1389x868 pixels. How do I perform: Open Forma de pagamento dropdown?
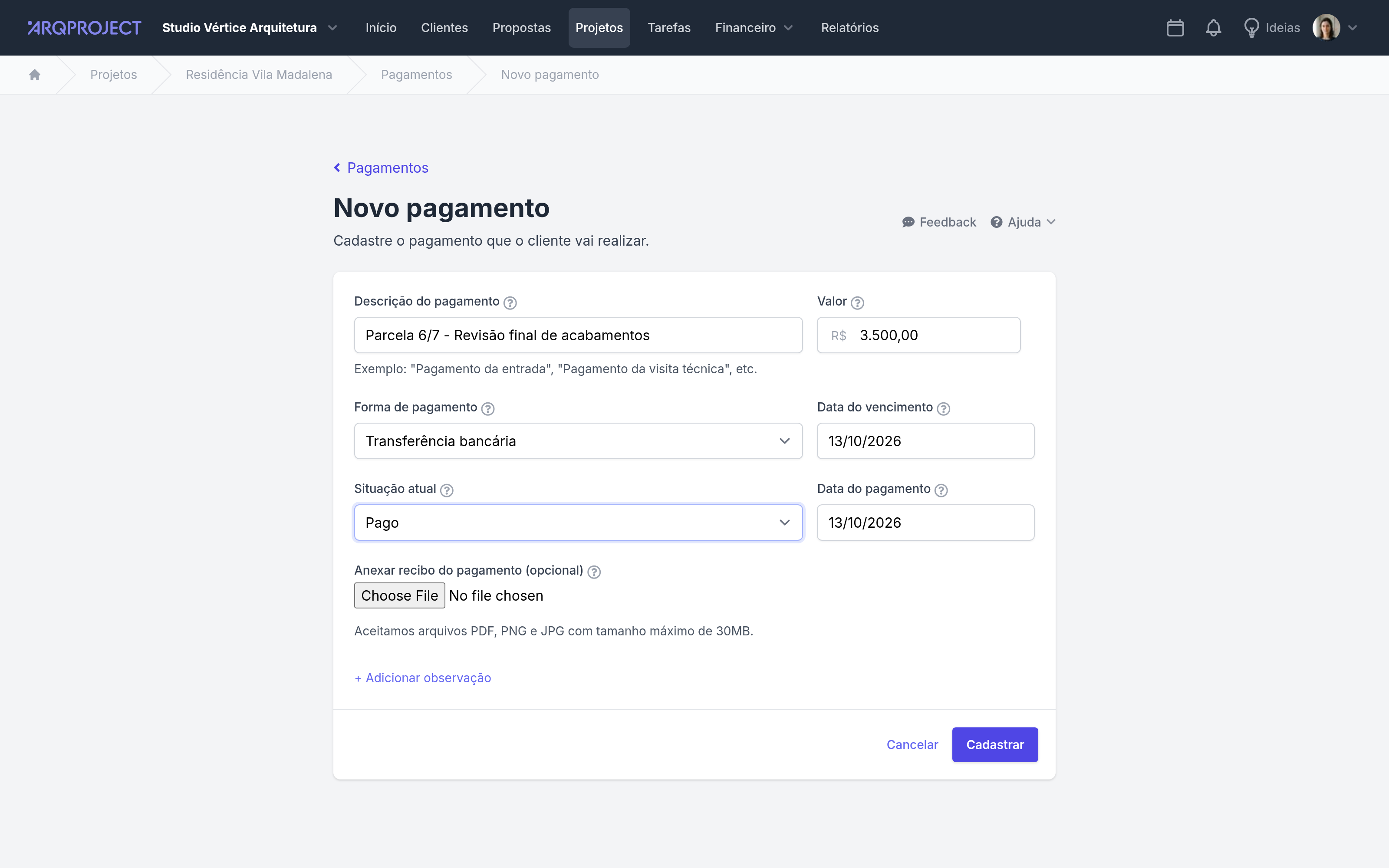tap(578, 441)
